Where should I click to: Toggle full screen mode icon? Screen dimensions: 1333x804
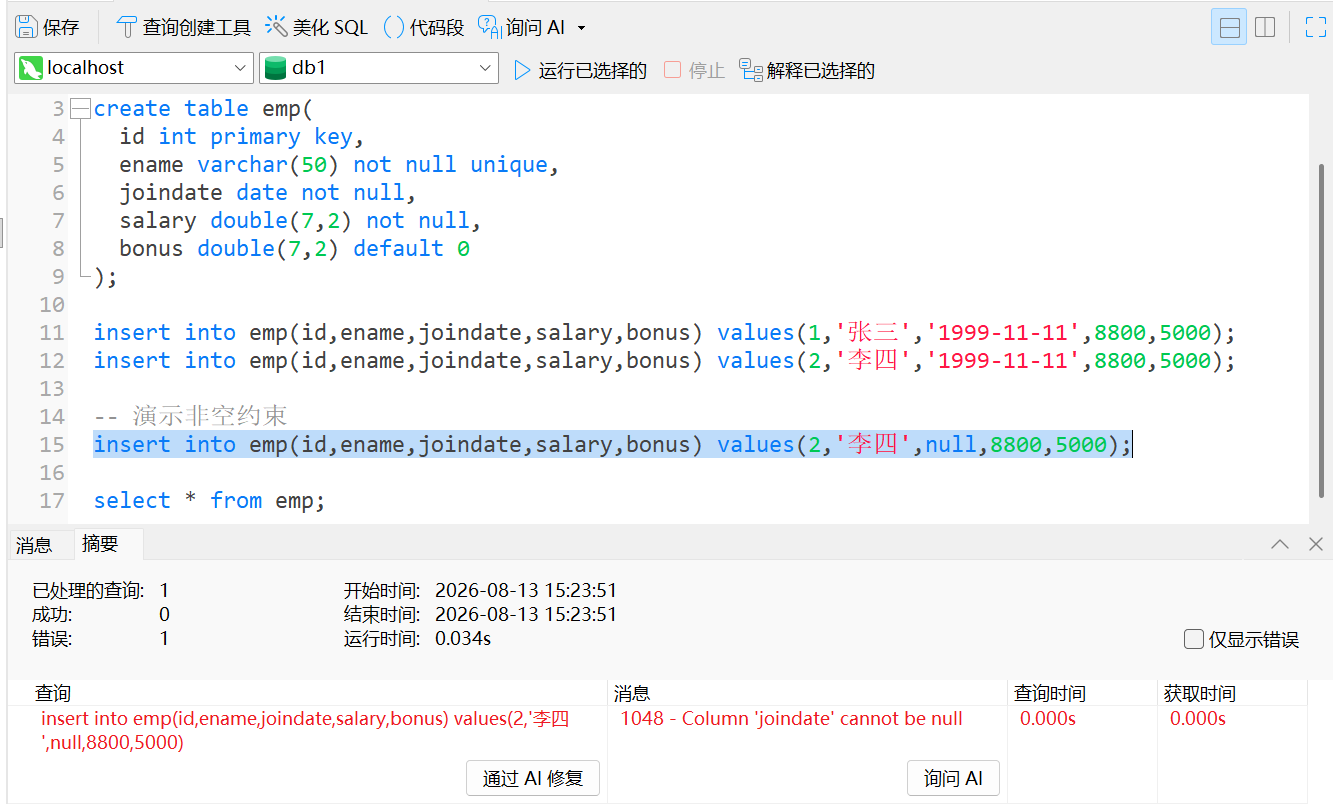[1316, 27]
